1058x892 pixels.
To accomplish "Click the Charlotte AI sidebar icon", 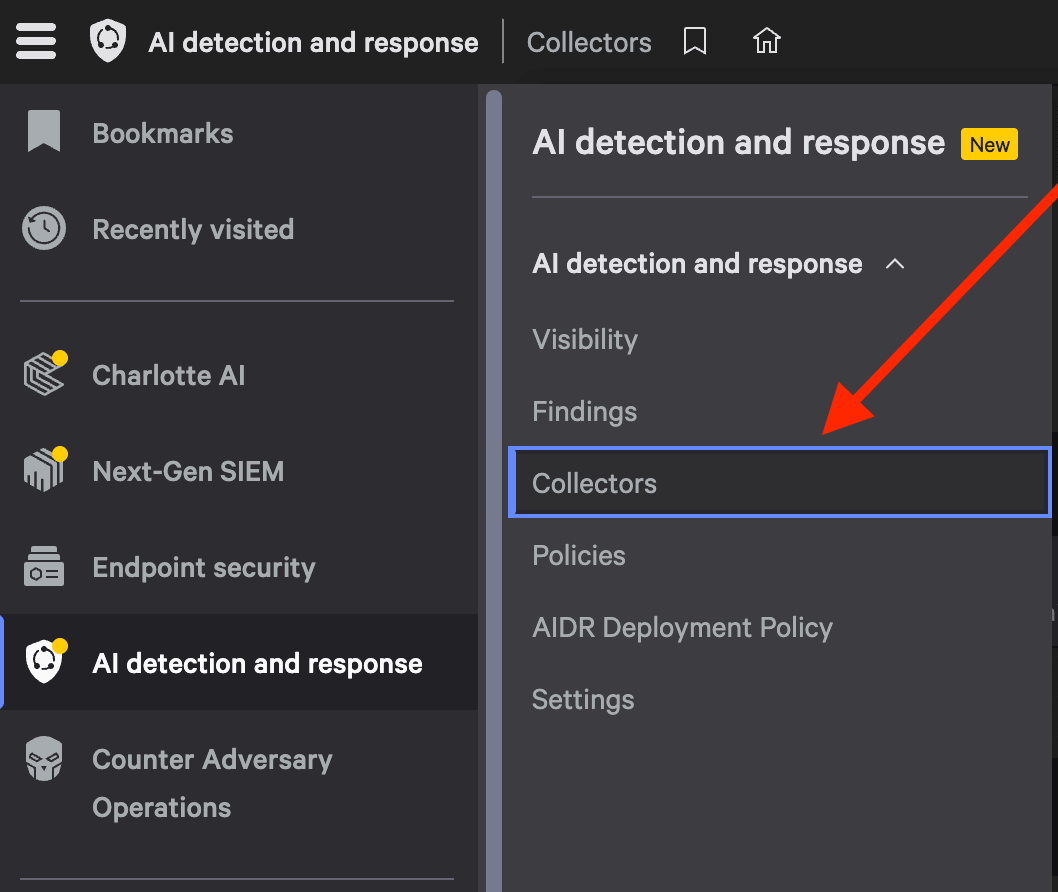I will pos(45,373).
